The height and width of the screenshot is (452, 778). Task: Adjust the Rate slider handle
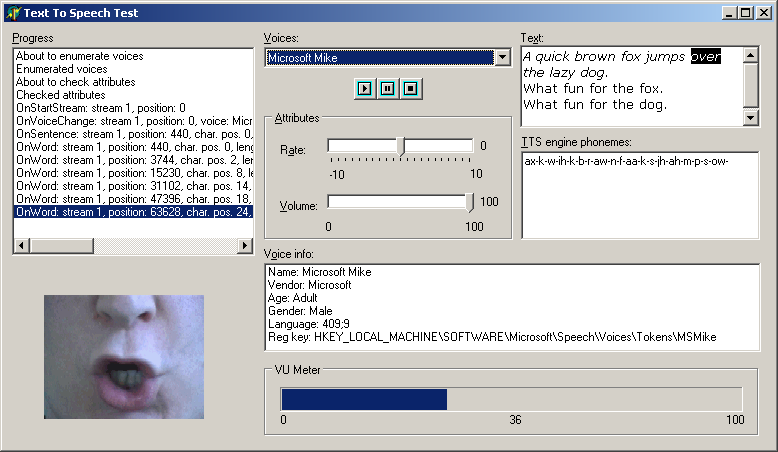click(401, 146)
